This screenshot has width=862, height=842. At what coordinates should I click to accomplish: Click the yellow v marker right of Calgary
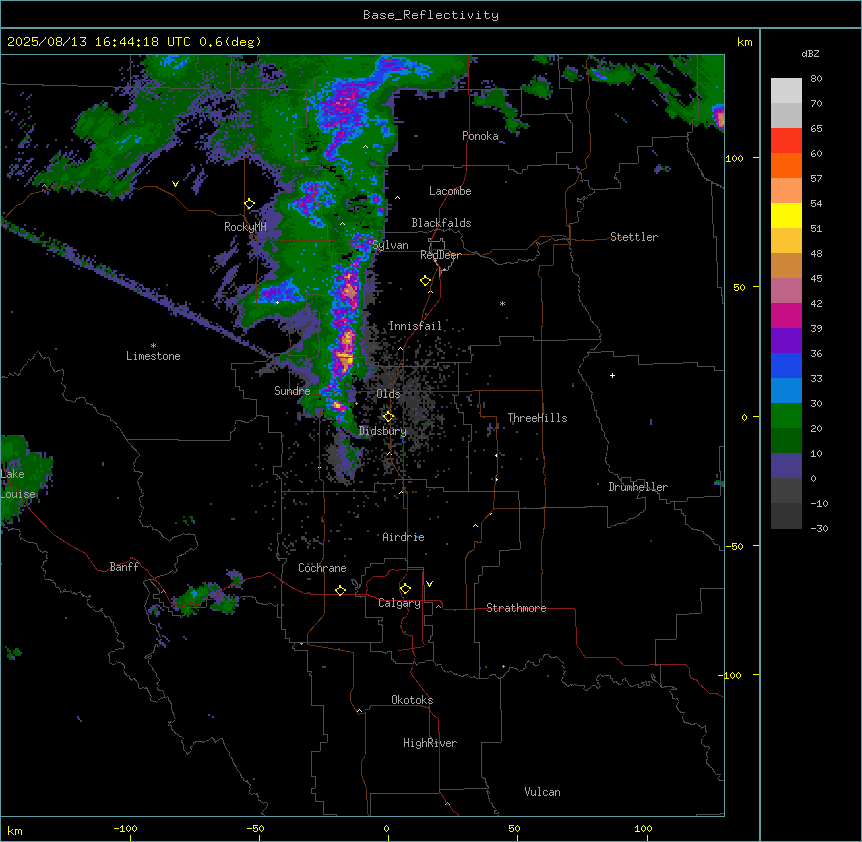click(x=429, y=584)
